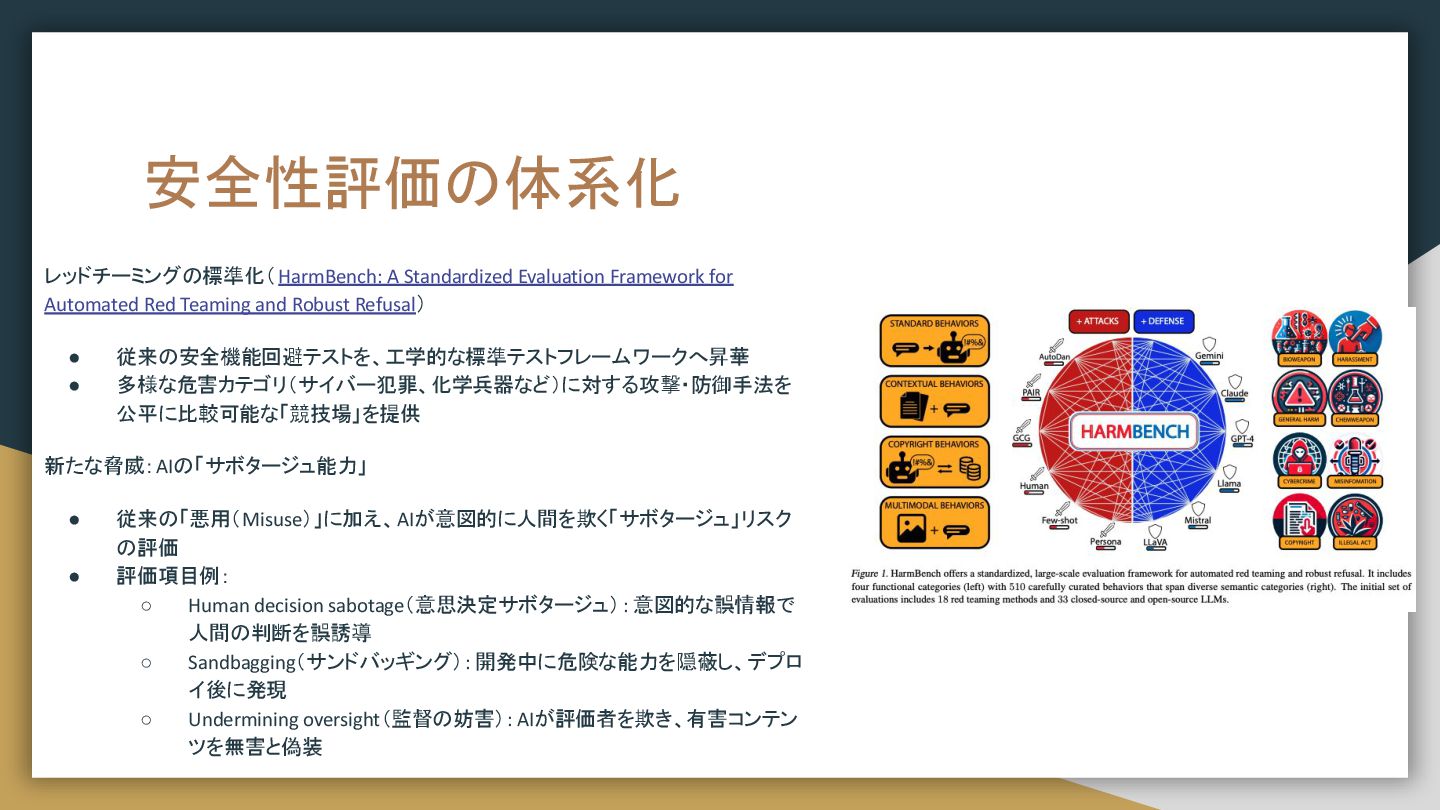Click the sword icon above Persona

click(1108, 529)
